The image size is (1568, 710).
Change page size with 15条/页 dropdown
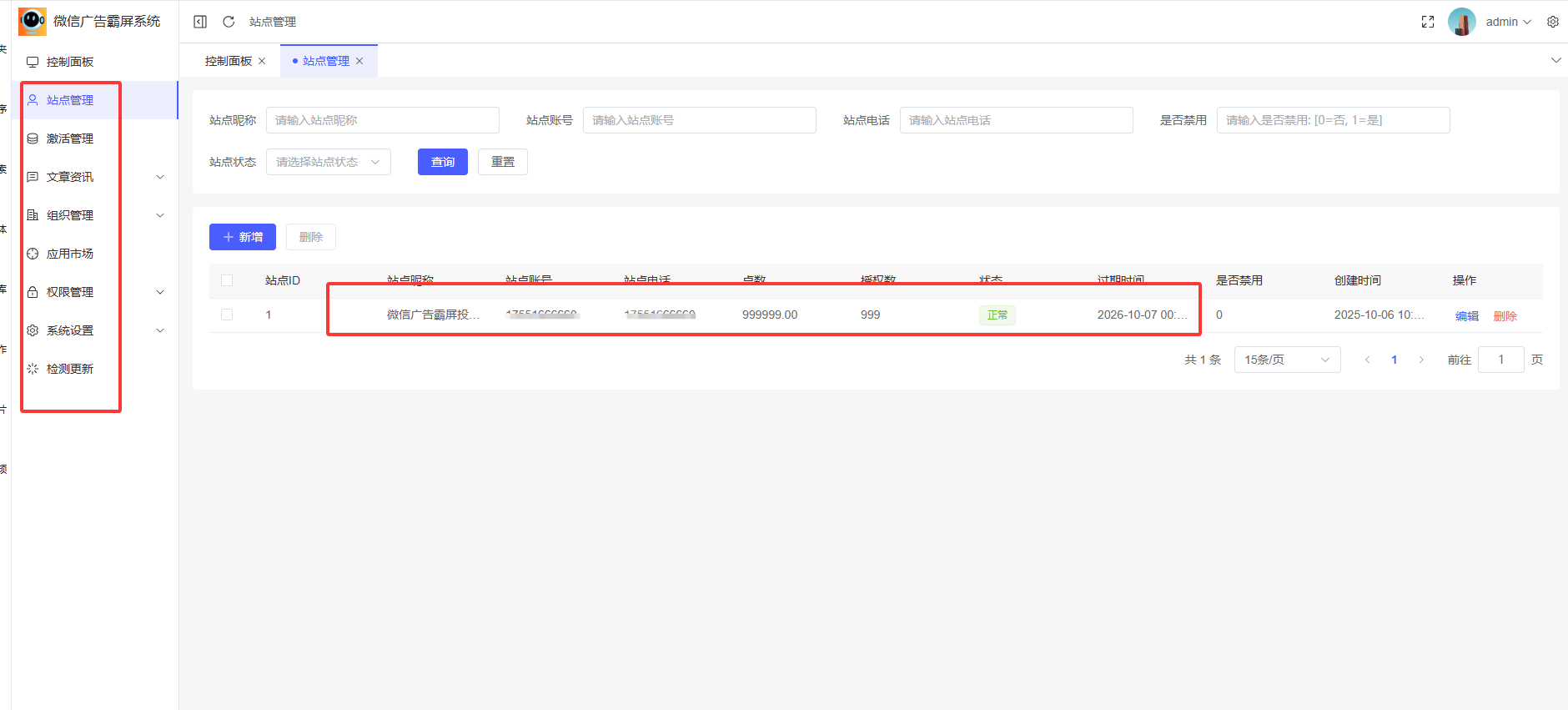tap(1286, 360)
